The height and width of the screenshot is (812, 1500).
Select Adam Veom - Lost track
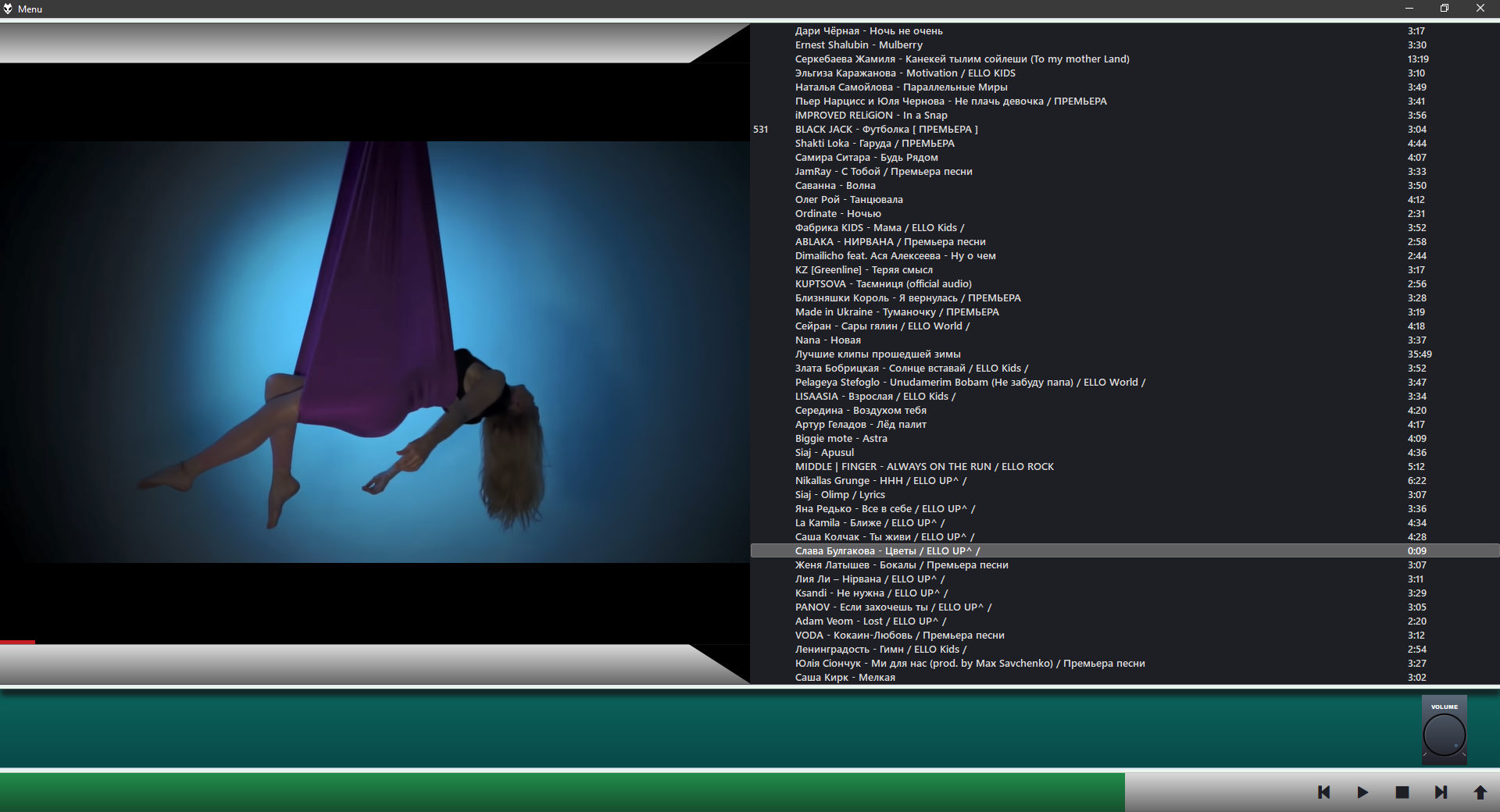click(870, 621)
